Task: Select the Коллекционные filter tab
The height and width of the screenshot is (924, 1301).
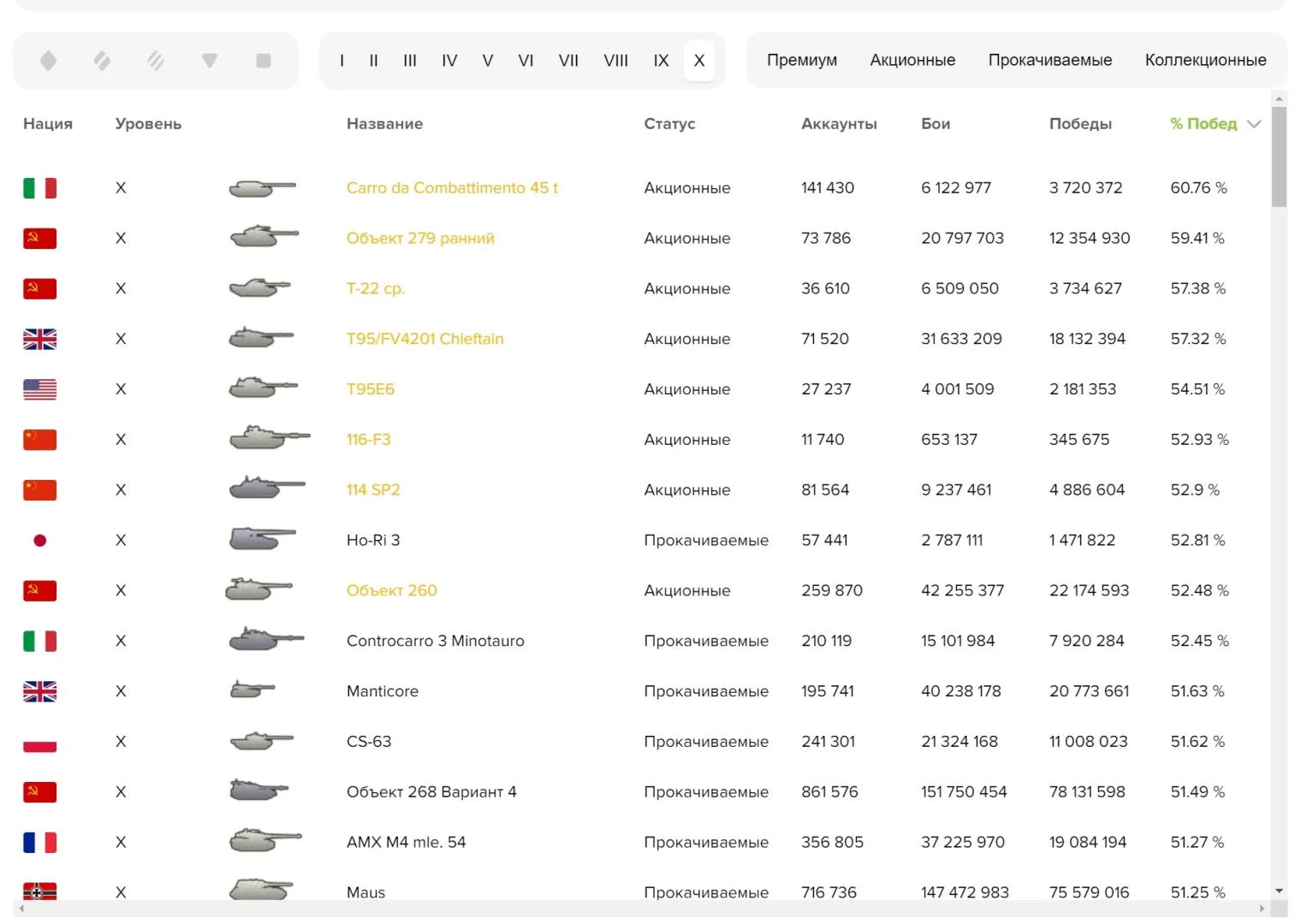Action: 1205,61
